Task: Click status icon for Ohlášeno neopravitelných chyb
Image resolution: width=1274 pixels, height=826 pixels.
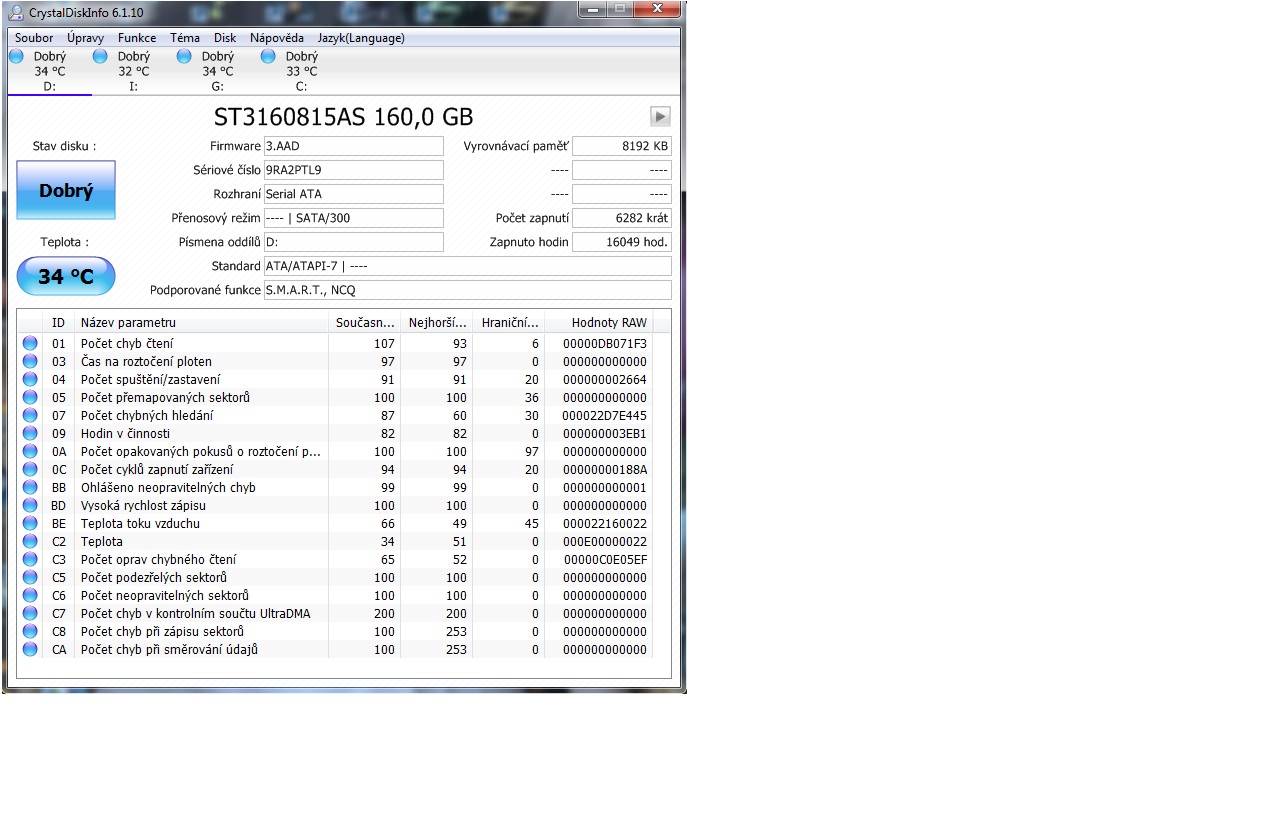Action: tap(30, 487)
